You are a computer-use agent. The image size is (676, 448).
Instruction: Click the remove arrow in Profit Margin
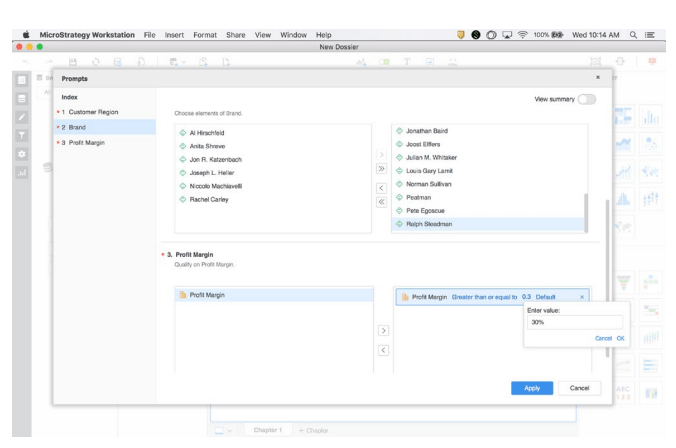click(380, 349)
